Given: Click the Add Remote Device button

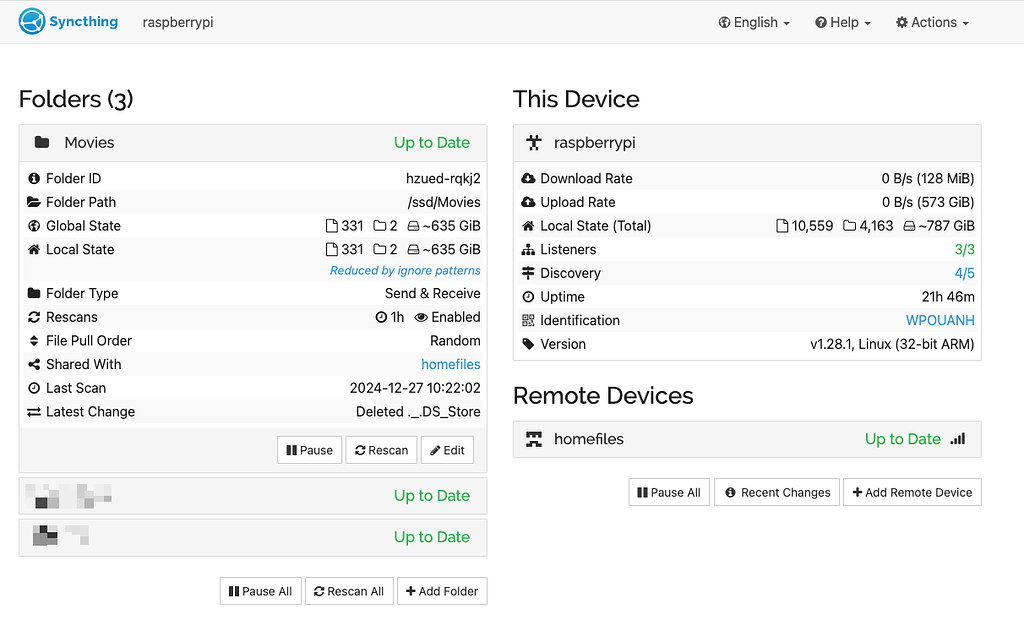Looking at the screenshot, I should [x=912, y=492].
